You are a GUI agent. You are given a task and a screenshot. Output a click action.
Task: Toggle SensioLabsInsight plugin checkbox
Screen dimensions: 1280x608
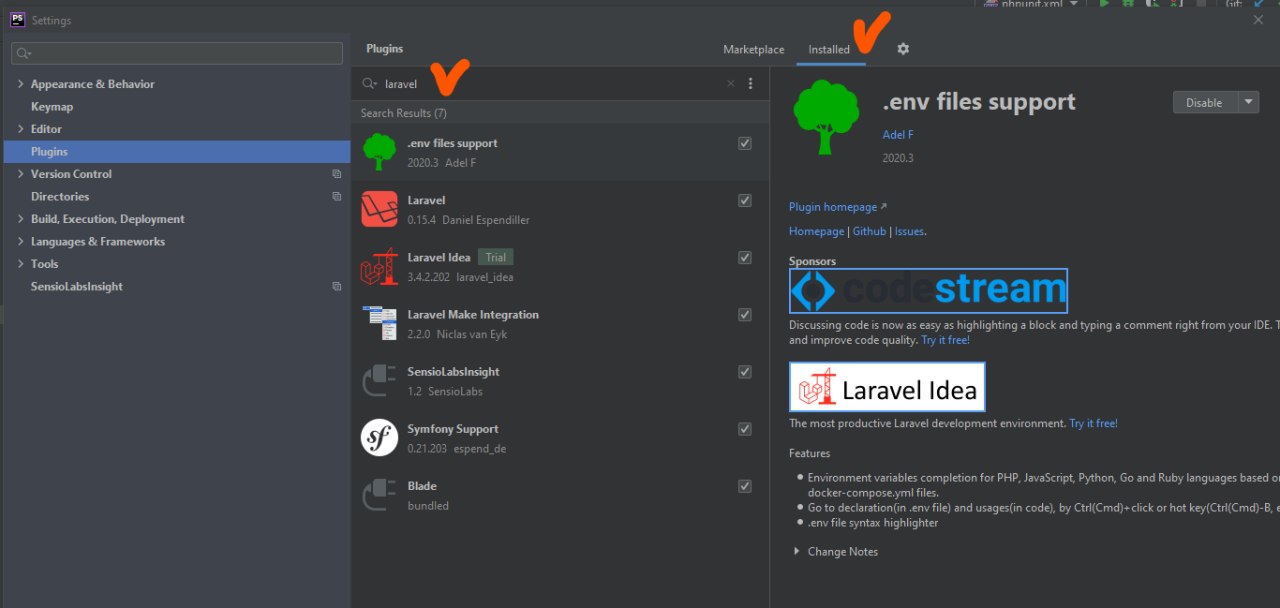pos(745,371)
